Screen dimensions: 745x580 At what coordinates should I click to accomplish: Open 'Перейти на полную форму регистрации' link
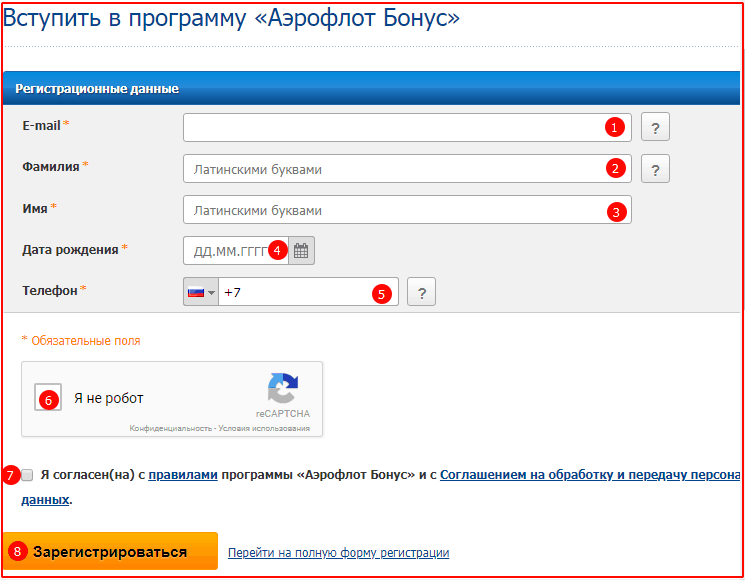tap(338, 553)
